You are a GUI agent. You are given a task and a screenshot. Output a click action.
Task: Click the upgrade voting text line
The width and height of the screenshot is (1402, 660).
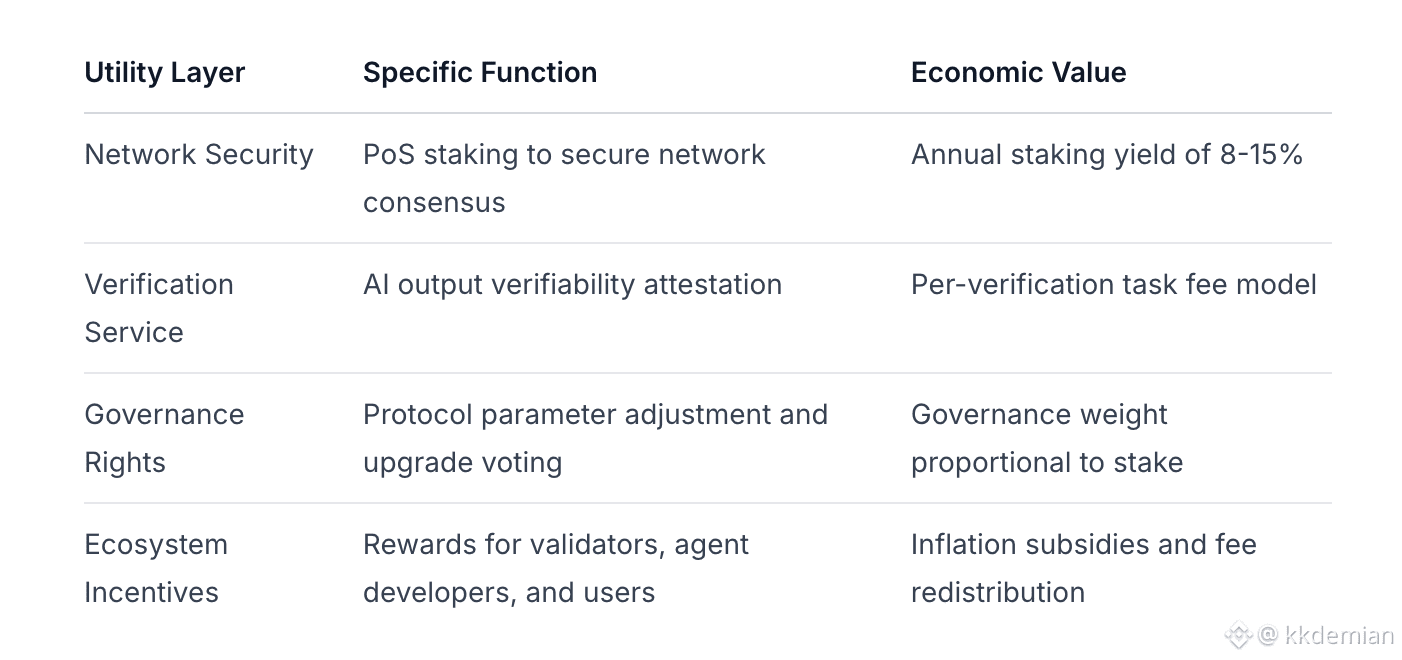tap(462, 462)
